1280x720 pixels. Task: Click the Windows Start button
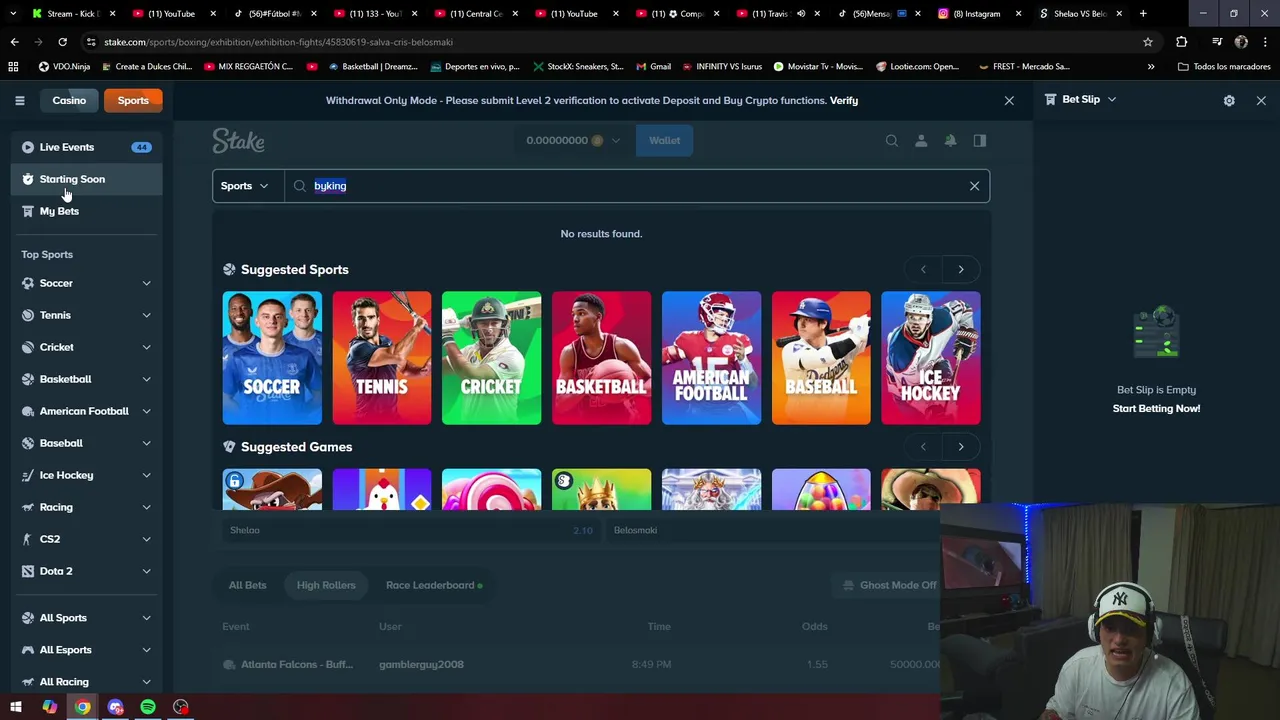(16, 707)
